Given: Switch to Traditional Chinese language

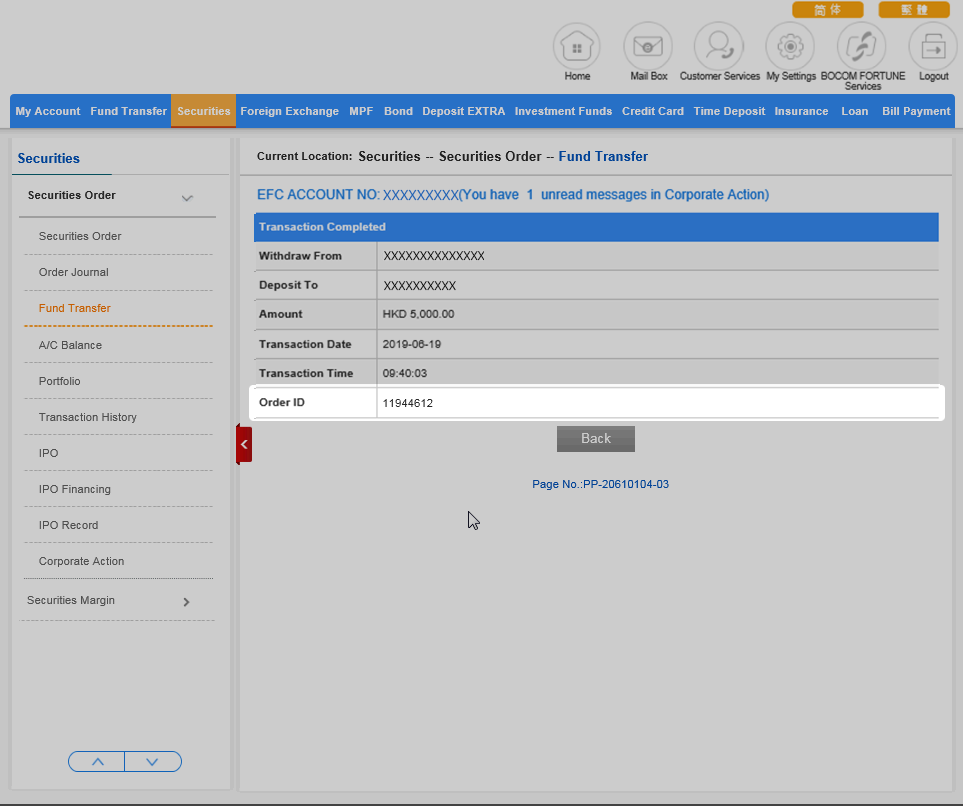Looking at the screenshot, I should pos(914,10).
